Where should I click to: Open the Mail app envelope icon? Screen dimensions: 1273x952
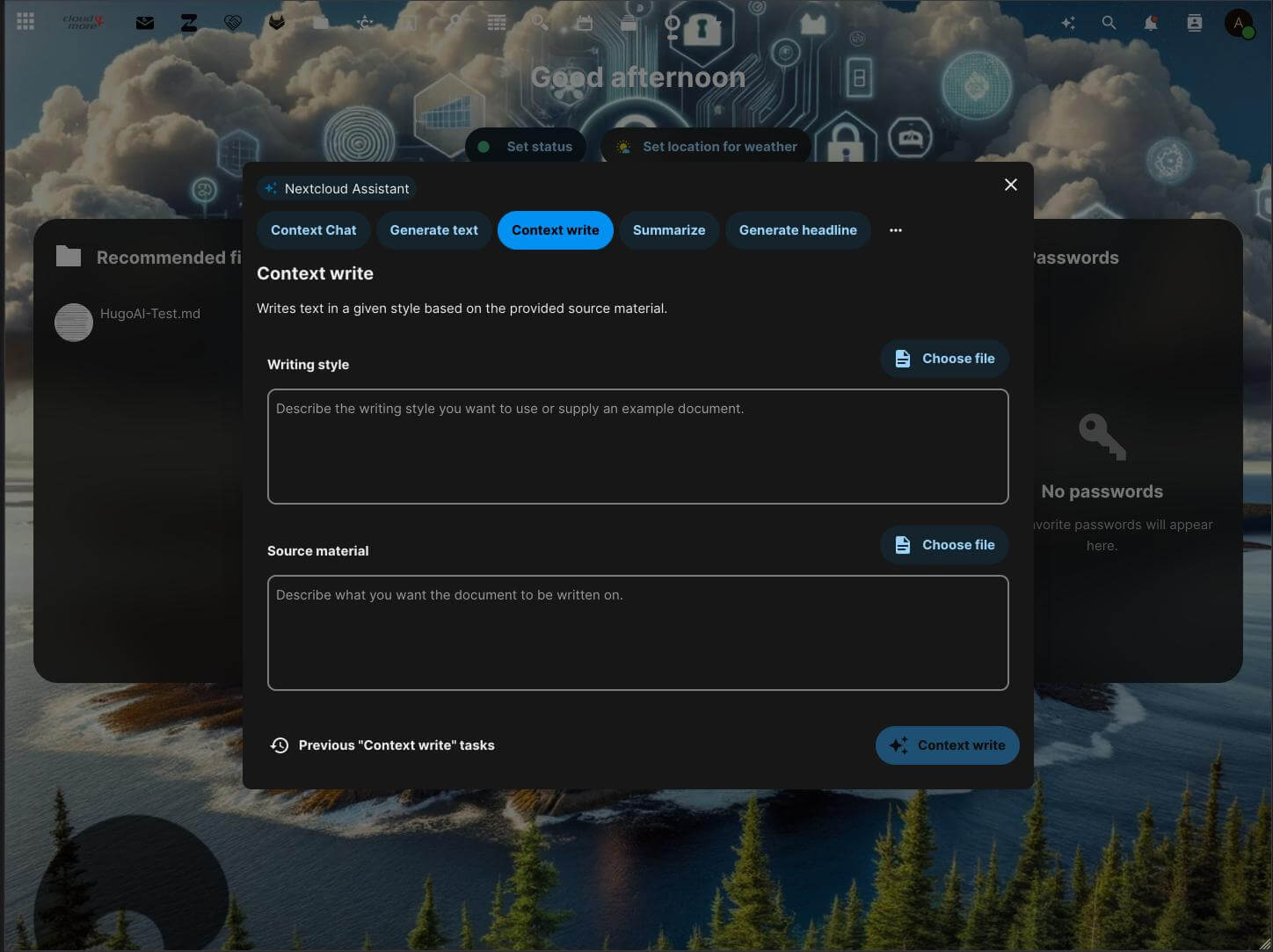pyautogui.click(x=145, y=23)
